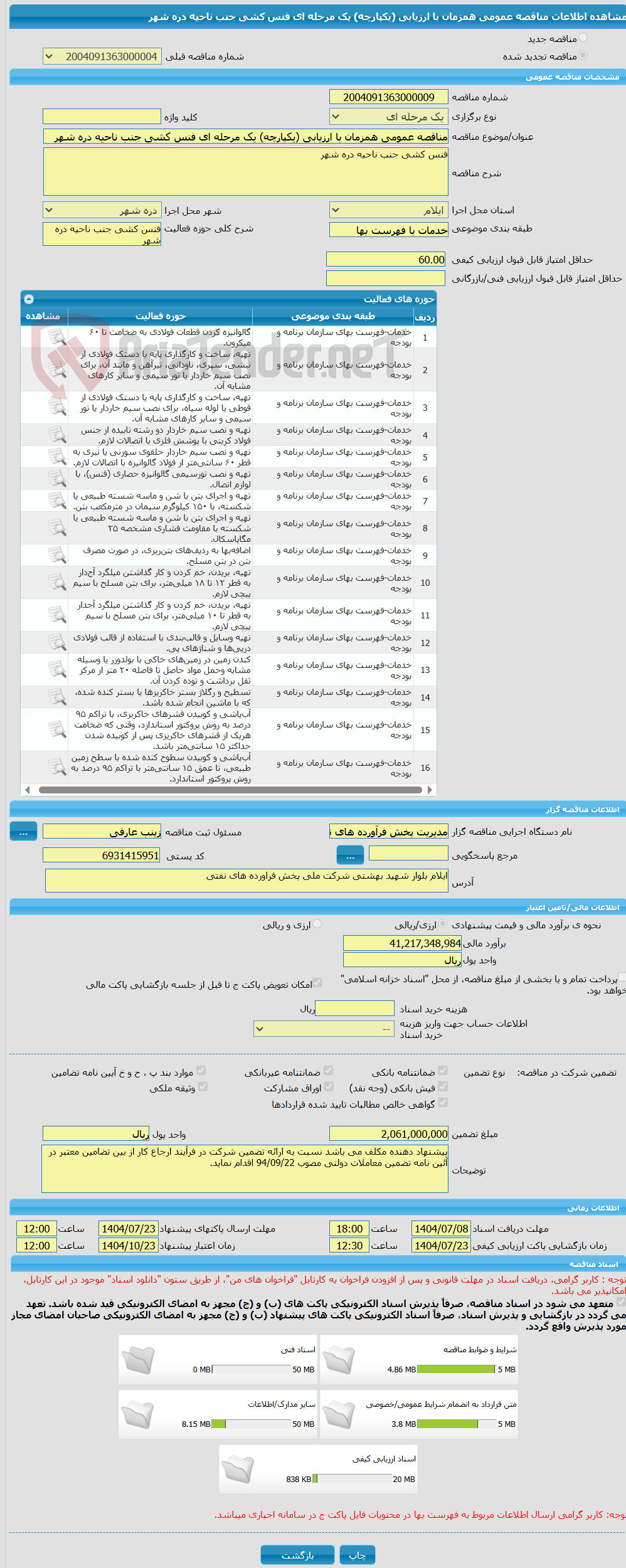The width and height of the screenshot is (626, 1568).
Task: Open view icon for activity row 12
Action: pyautogui.click(x=57, y=642)
